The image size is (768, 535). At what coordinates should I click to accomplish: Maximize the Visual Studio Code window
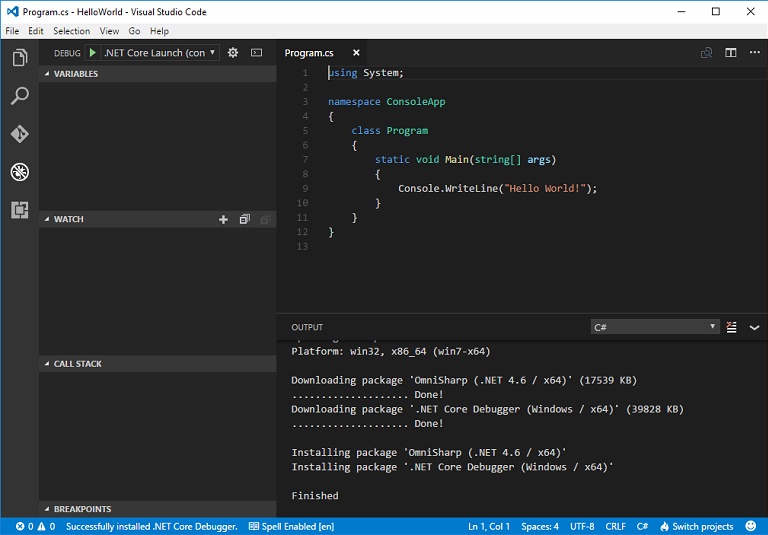coord(716,12)
